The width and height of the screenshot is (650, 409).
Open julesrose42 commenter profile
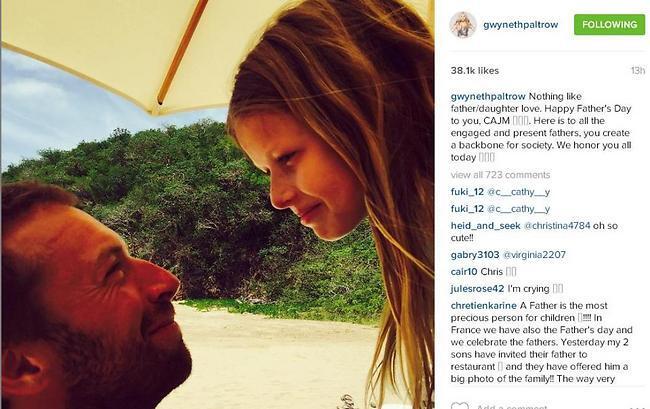click(478, 289)
